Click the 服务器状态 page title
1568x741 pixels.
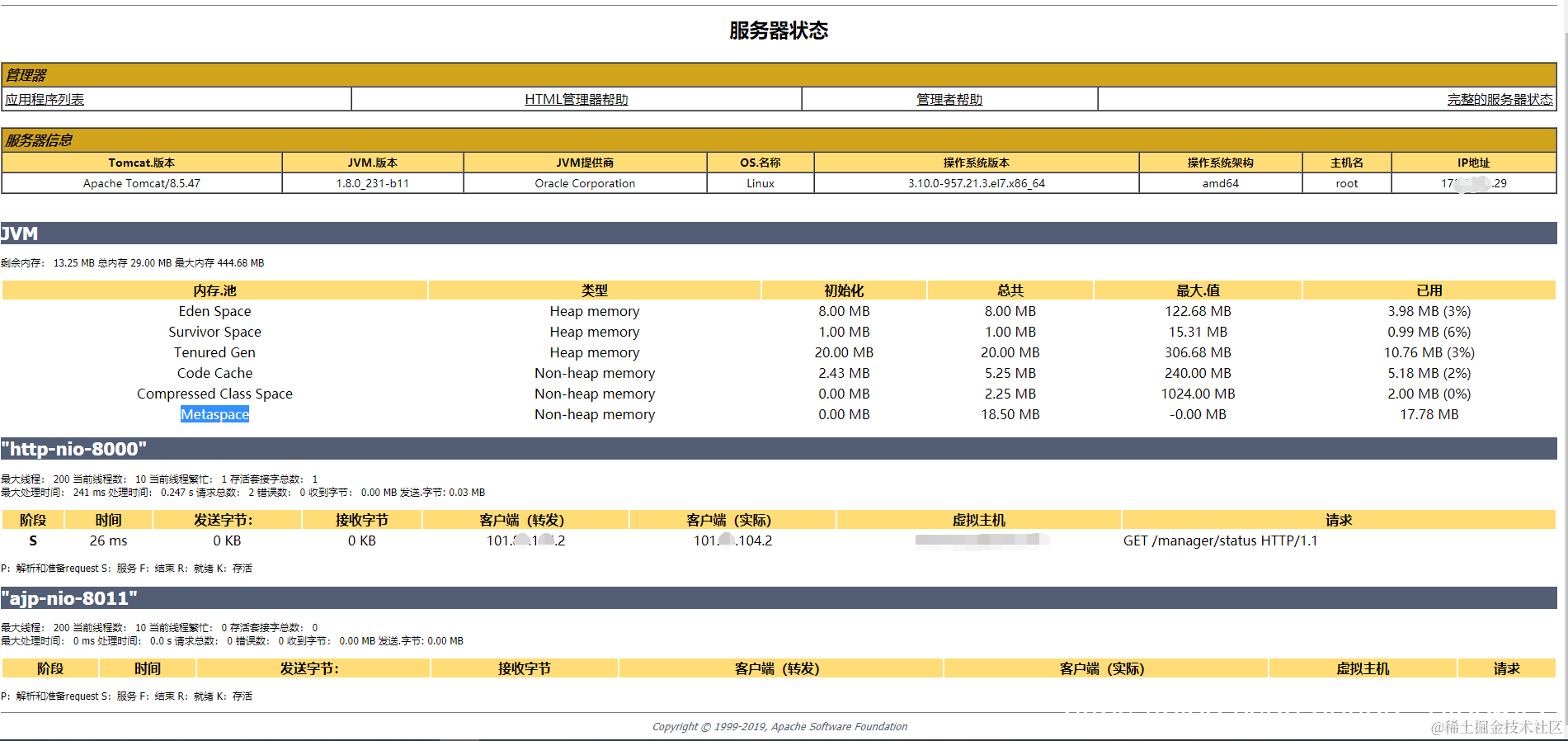point(779,31)
